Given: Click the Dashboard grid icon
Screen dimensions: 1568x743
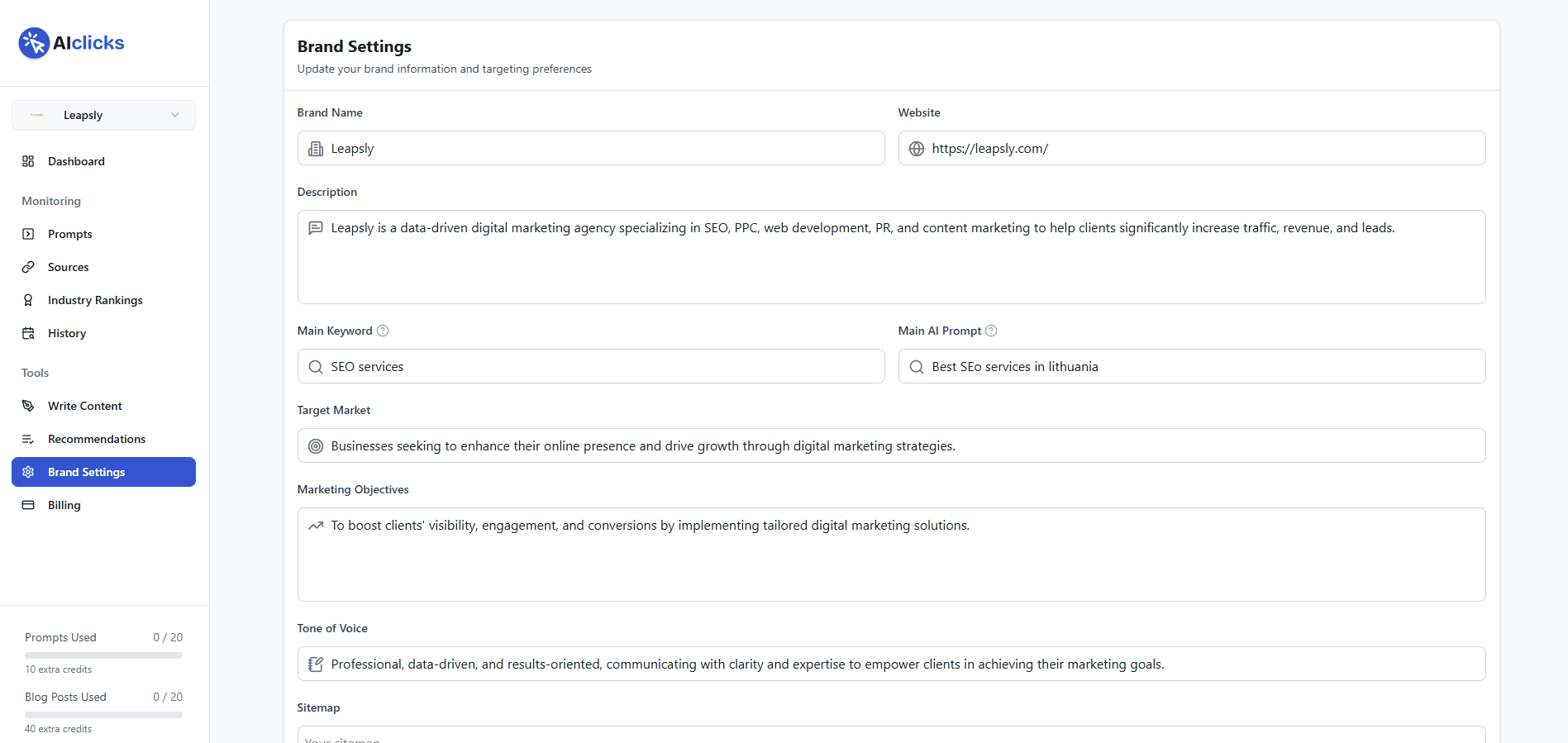Looking at the screenshot, I should coord(28,161).
